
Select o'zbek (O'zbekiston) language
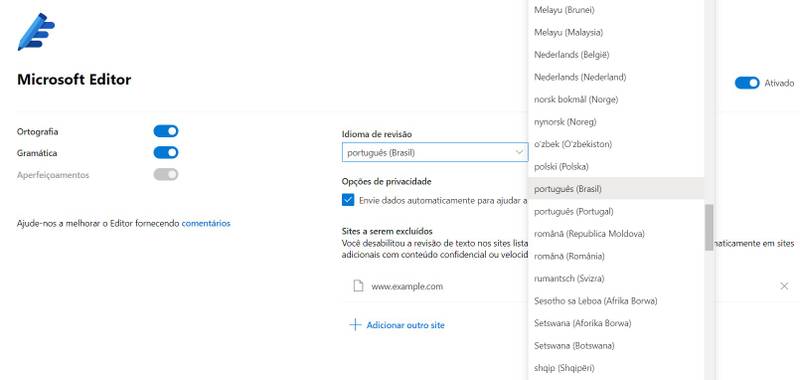(616, 144)
